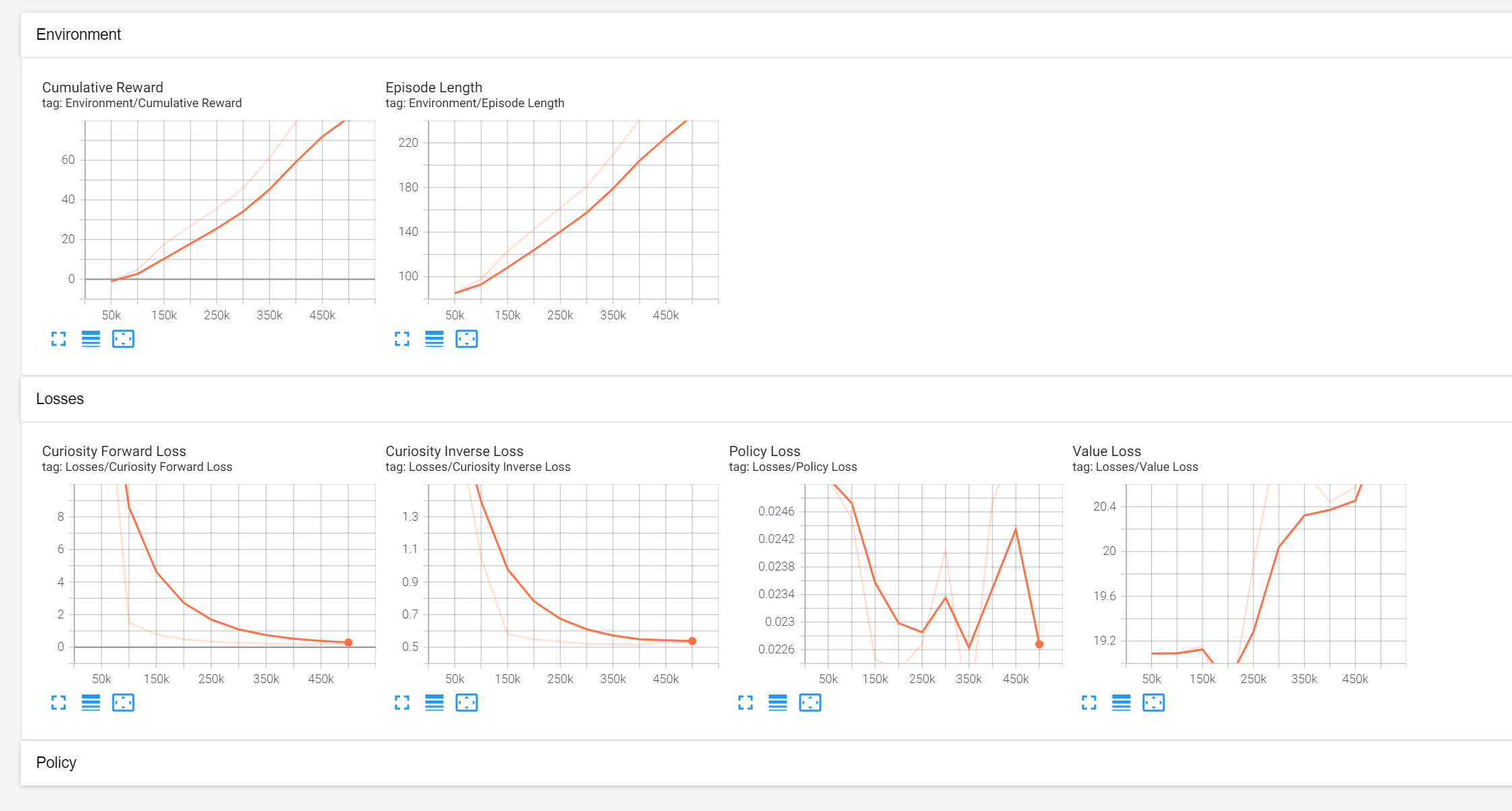The width and height of the screenshot is (1512, 811).
Task: Expand the Curiosity Forward Loss chart
Action: click(59, 703)
